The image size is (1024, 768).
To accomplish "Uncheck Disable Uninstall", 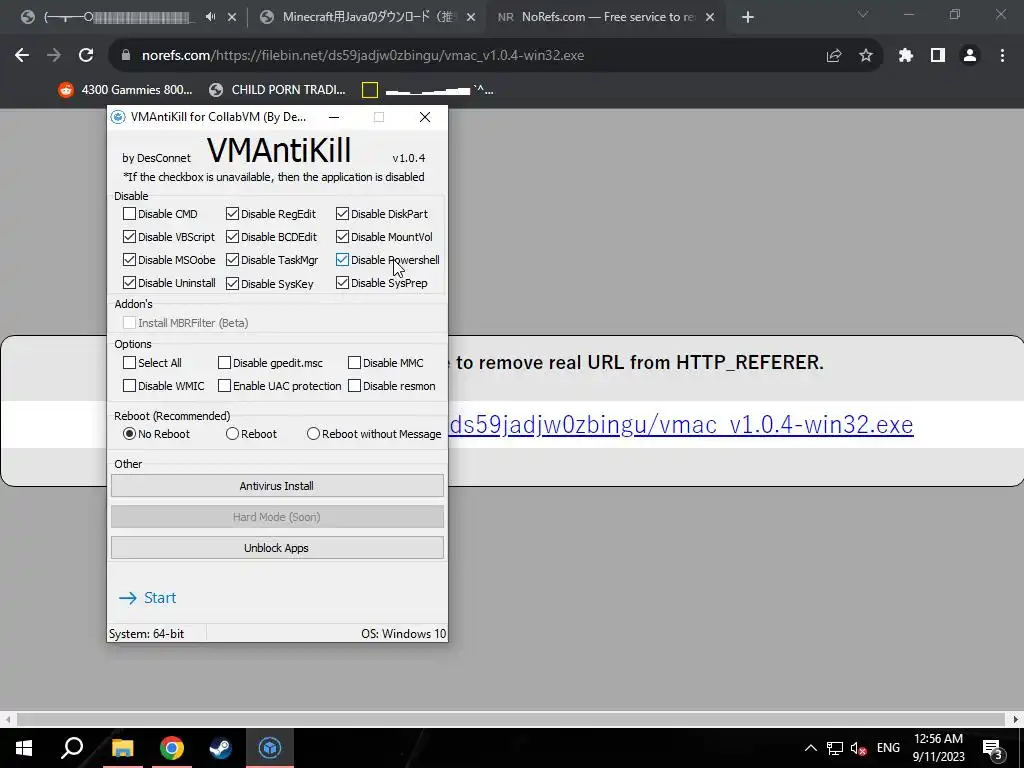I will pyautogui.click(x=129, y=283).
